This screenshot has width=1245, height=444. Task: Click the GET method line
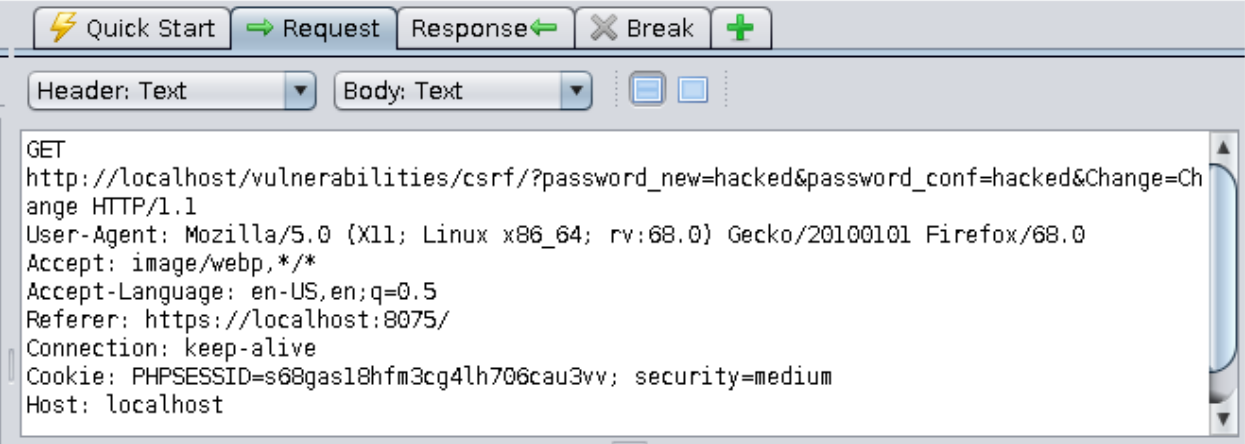coord(44,149)
